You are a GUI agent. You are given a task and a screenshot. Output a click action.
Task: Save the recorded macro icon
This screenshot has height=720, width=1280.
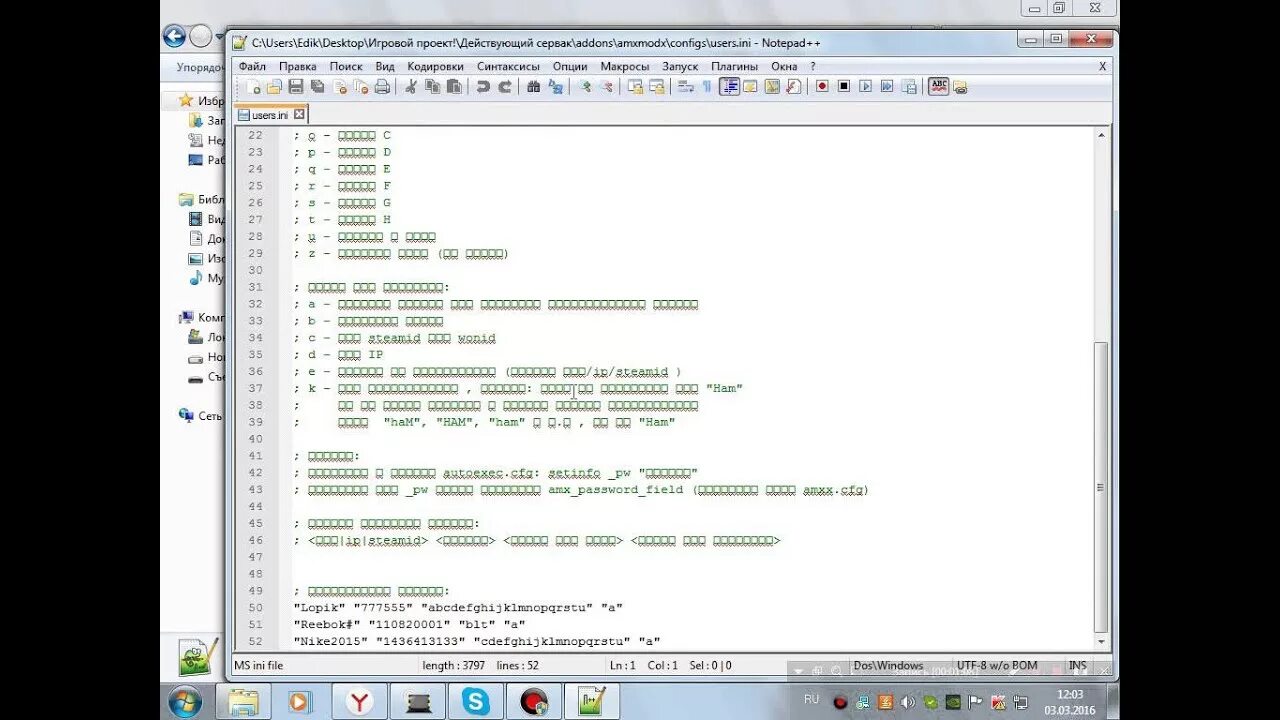pos(909,87)
